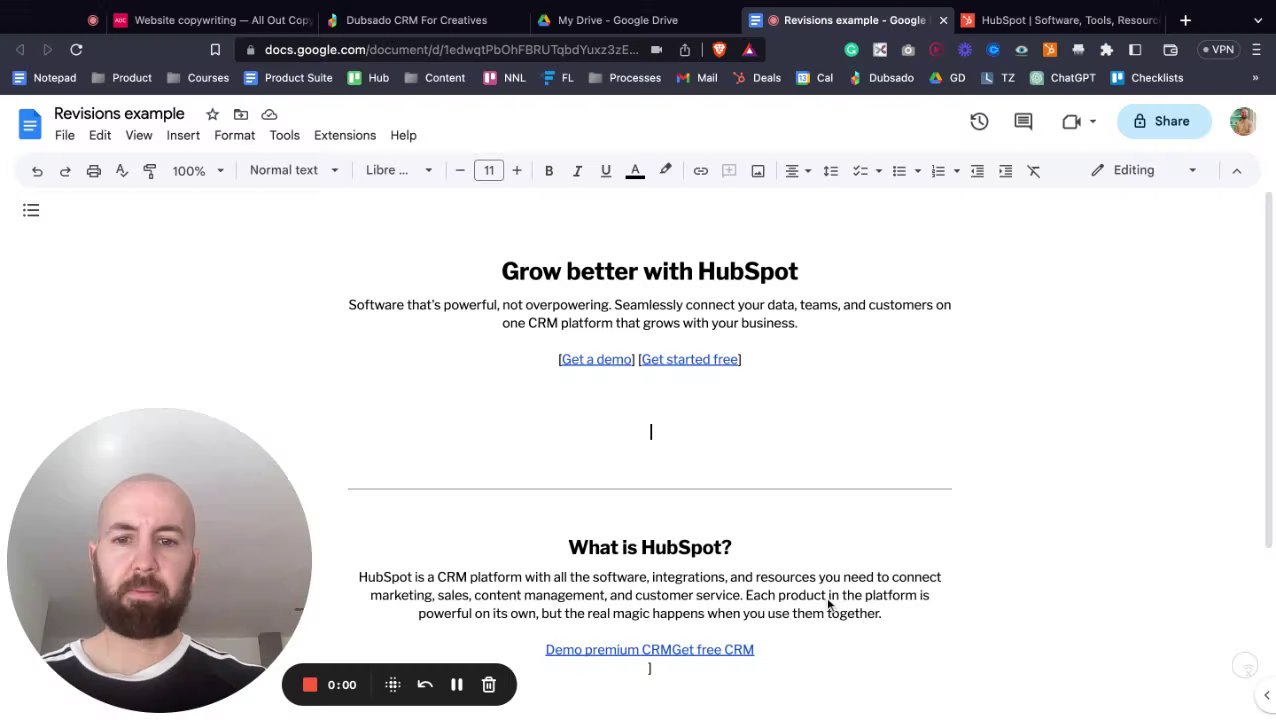Viewport: 1276px width, 720px height.
Task: Click the Increase indent icon
Action: [x=1005, y=171]
